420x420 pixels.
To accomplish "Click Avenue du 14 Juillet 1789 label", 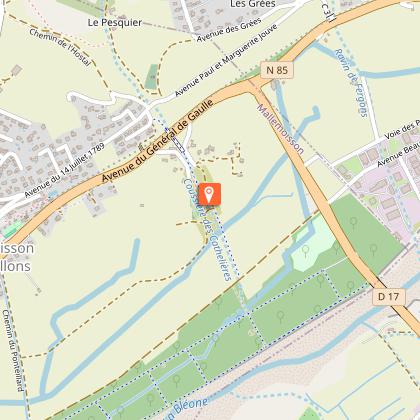I will pos(65,170).
